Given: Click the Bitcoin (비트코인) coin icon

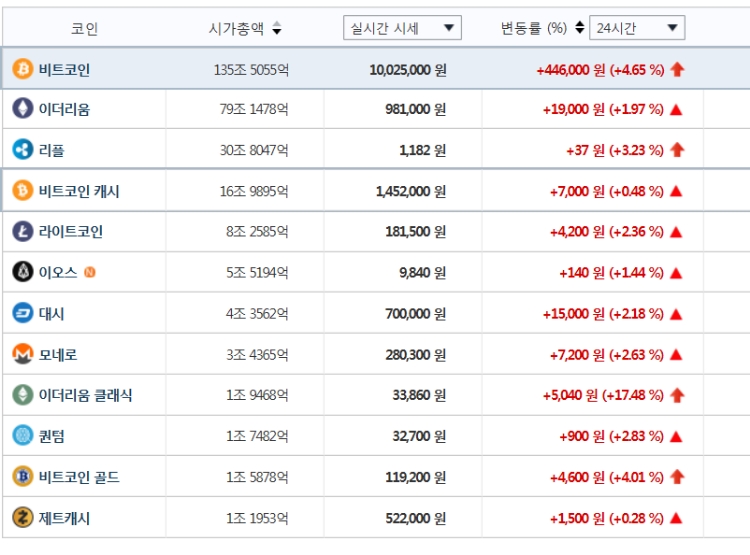Looking at the screenshot, I should 22,69.
